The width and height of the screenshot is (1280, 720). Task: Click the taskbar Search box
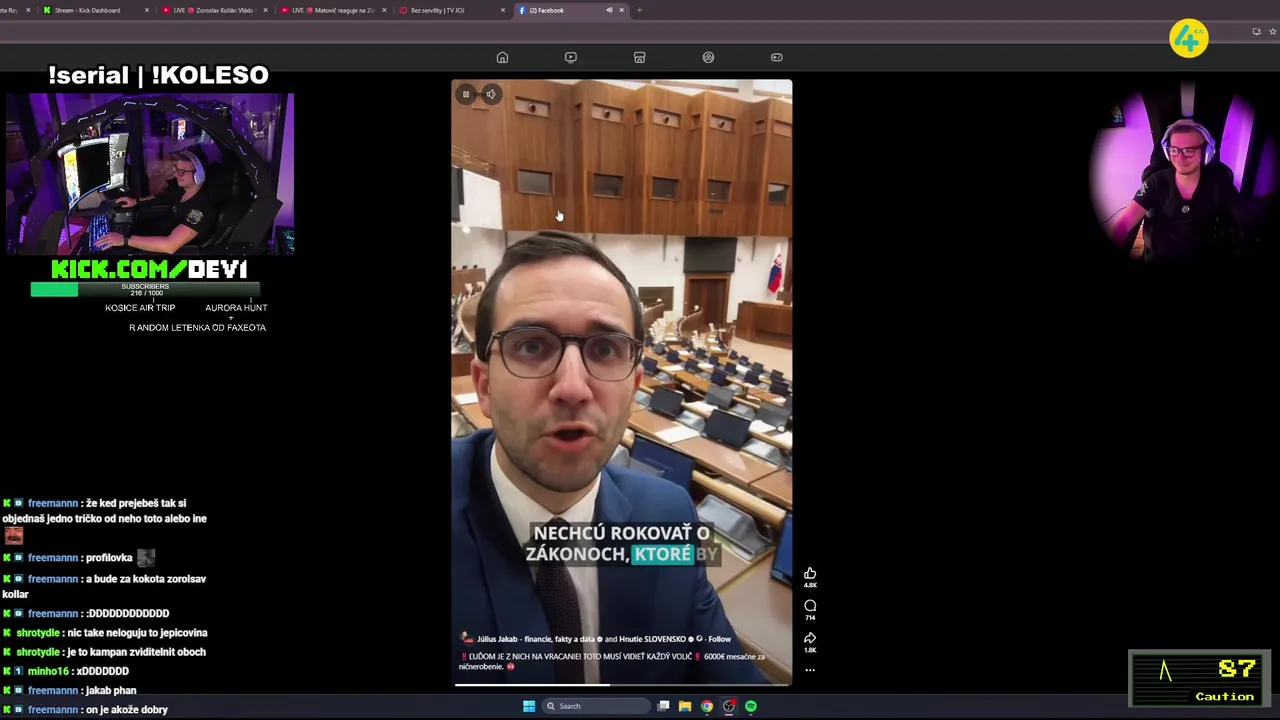594,706
